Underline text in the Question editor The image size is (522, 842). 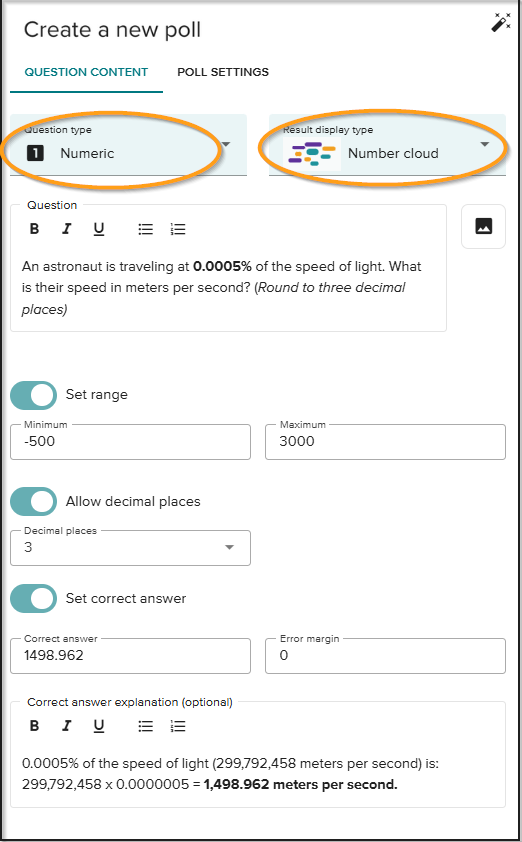tap(99, 229)
